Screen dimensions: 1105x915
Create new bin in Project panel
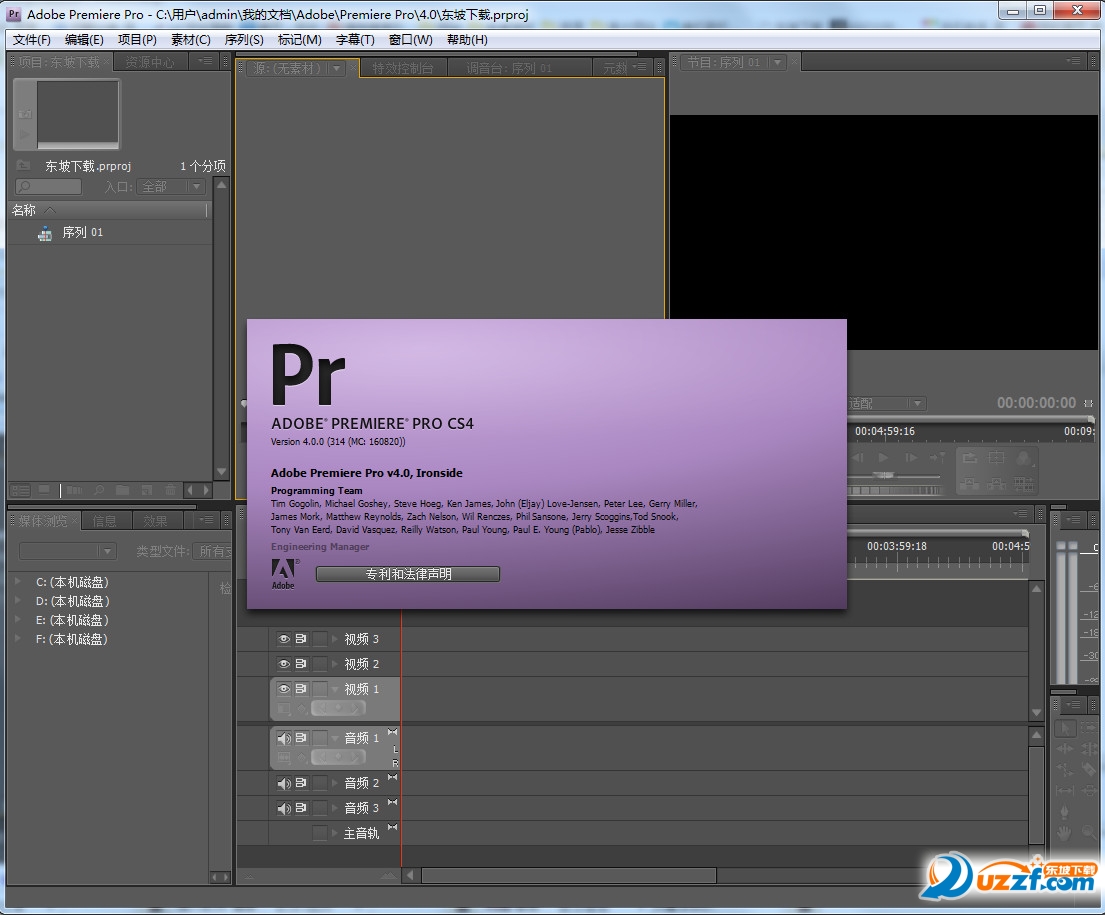tap(123, 490)
